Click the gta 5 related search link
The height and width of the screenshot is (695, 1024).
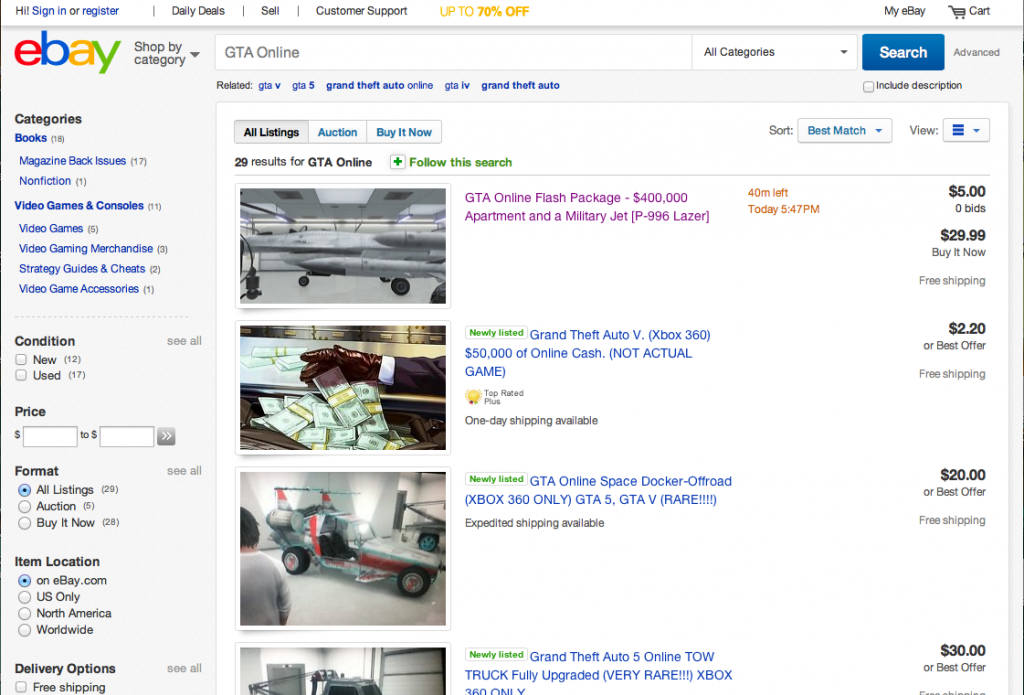click(x=303, y=85)
